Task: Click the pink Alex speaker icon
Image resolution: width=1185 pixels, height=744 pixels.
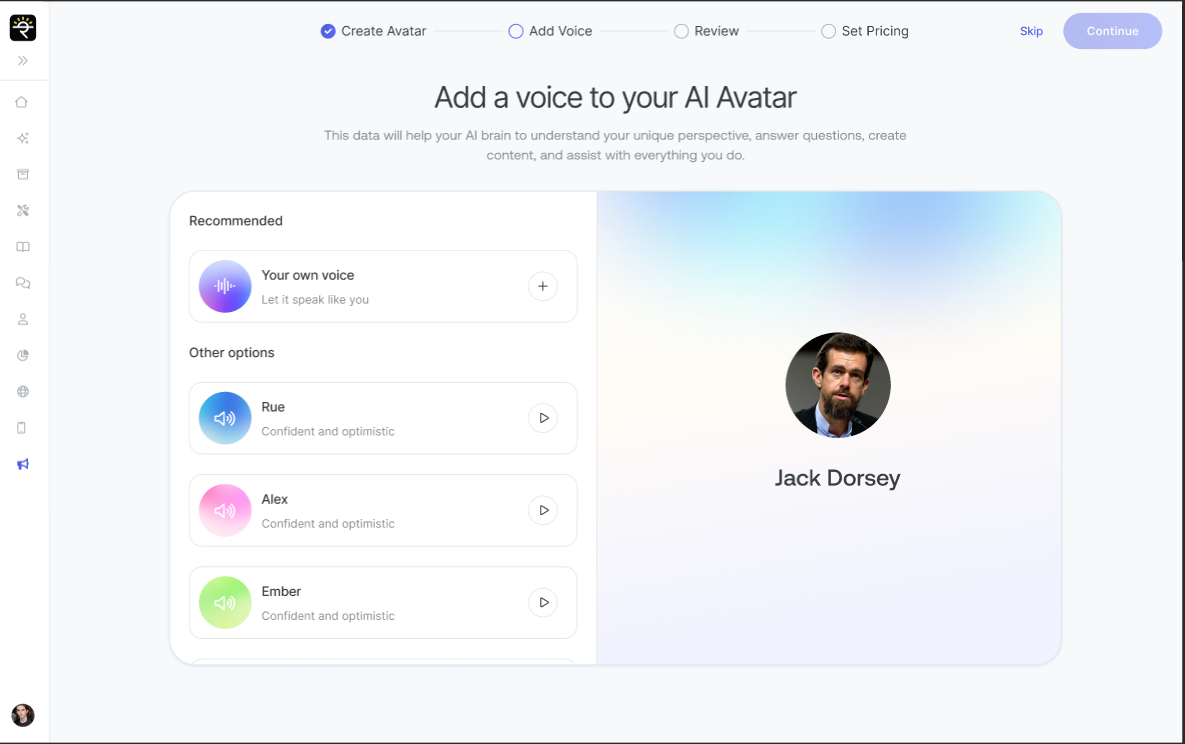Action: coord(225,510)
